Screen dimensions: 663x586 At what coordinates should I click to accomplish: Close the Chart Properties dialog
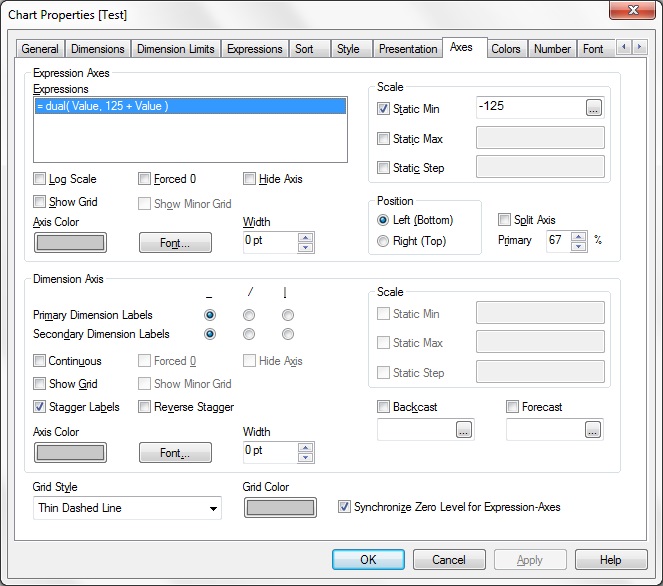(632, 10)
